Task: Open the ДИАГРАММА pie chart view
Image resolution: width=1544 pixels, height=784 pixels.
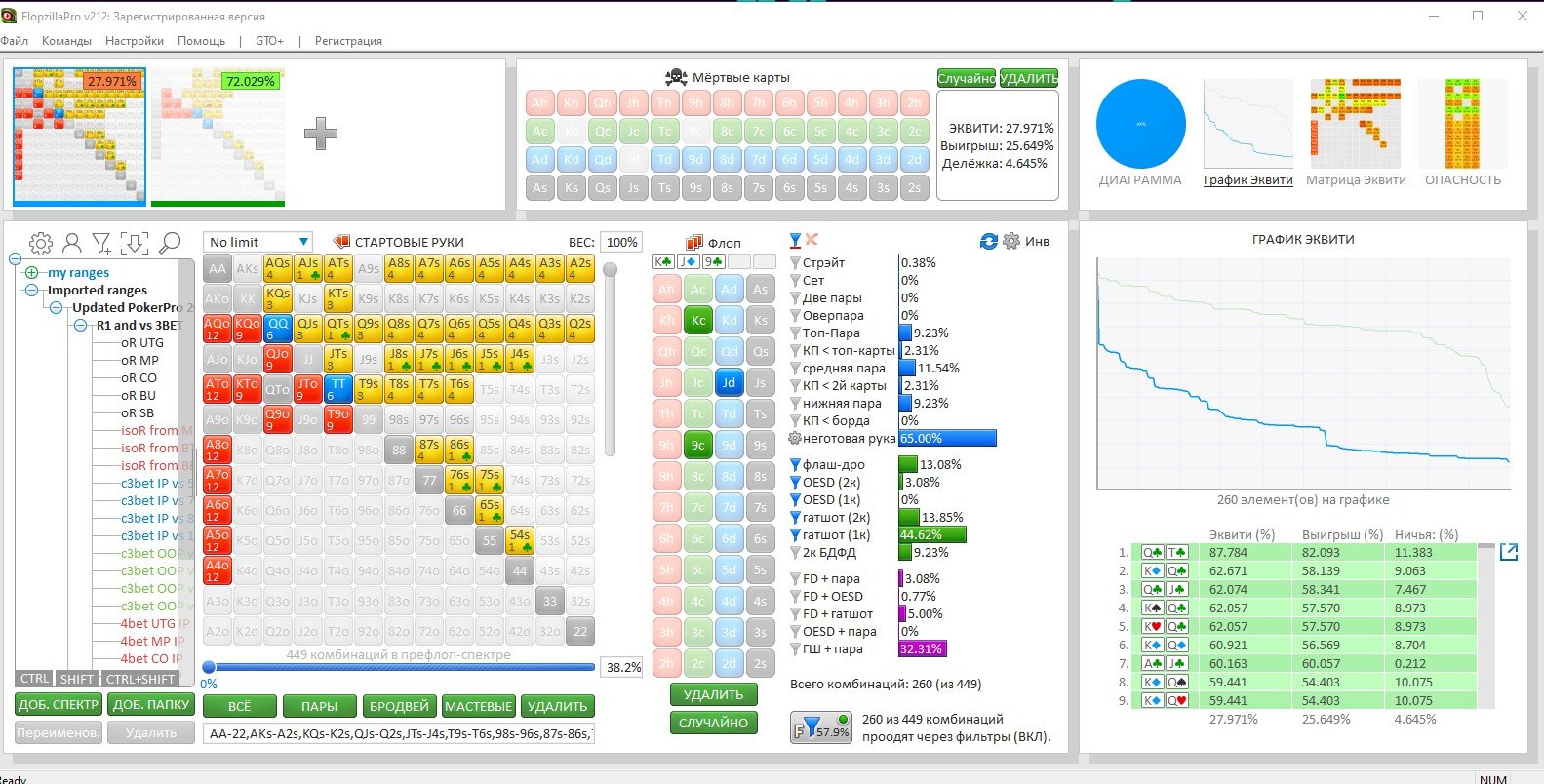Action: (1140, 125)
